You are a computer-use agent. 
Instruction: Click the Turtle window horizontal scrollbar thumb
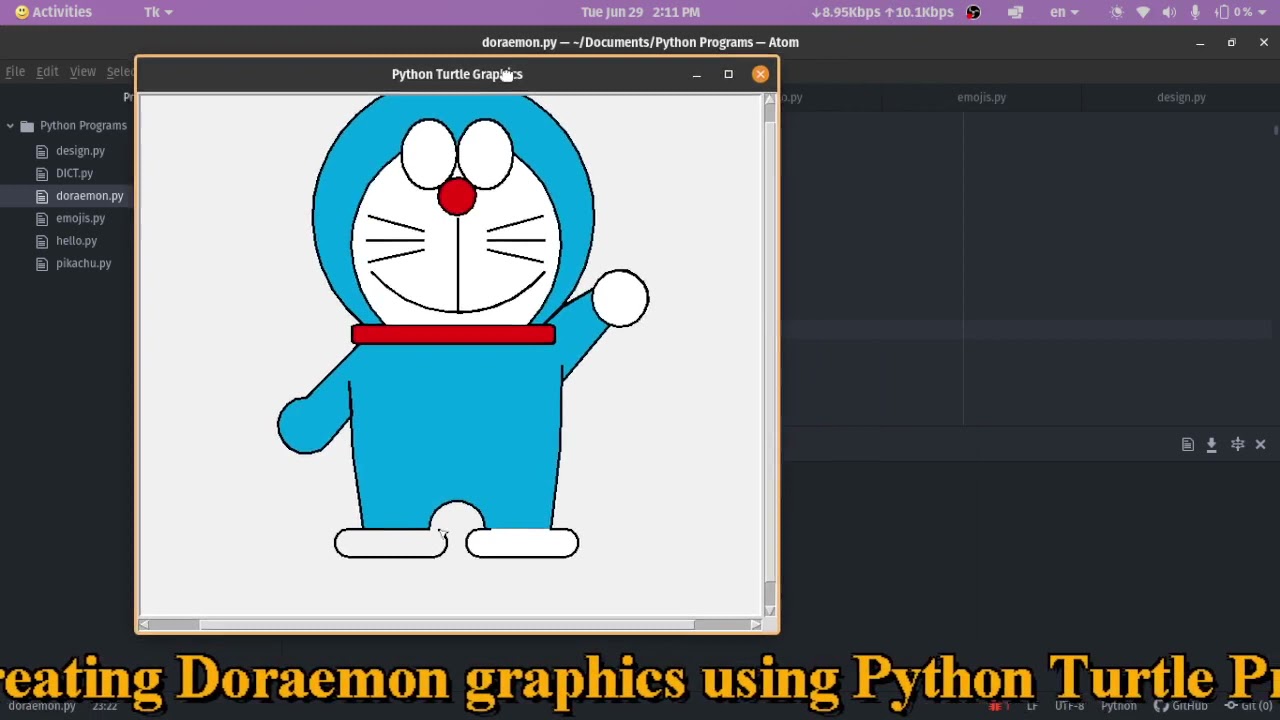click(x=447, y=624)
